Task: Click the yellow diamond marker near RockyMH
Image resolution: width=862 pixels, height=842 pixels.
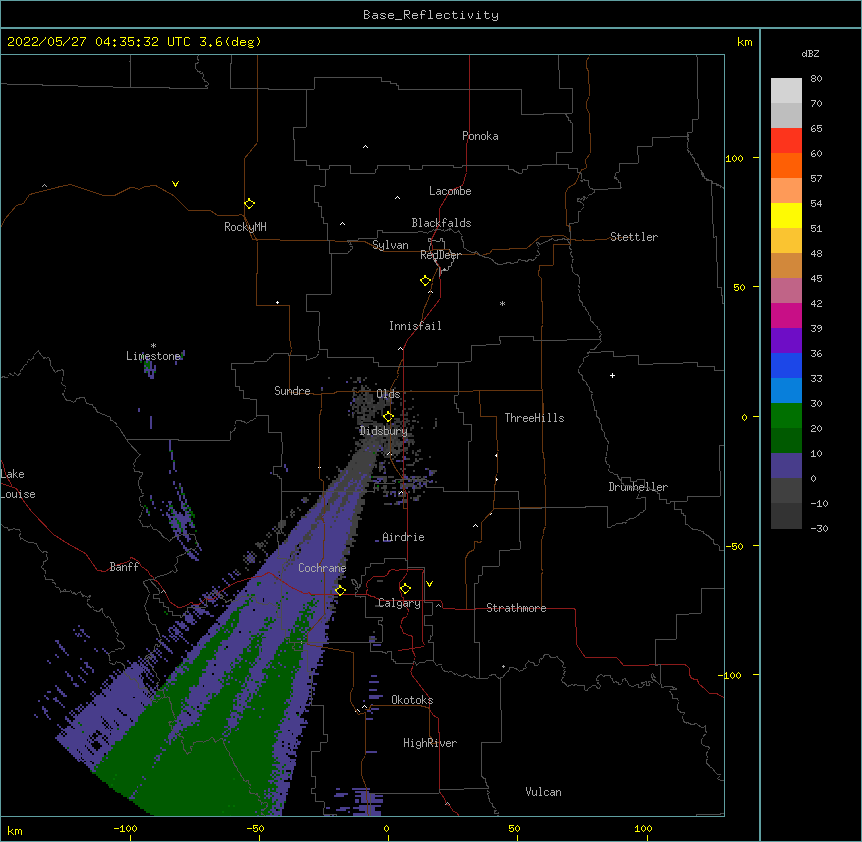Action: coord(250,204)
